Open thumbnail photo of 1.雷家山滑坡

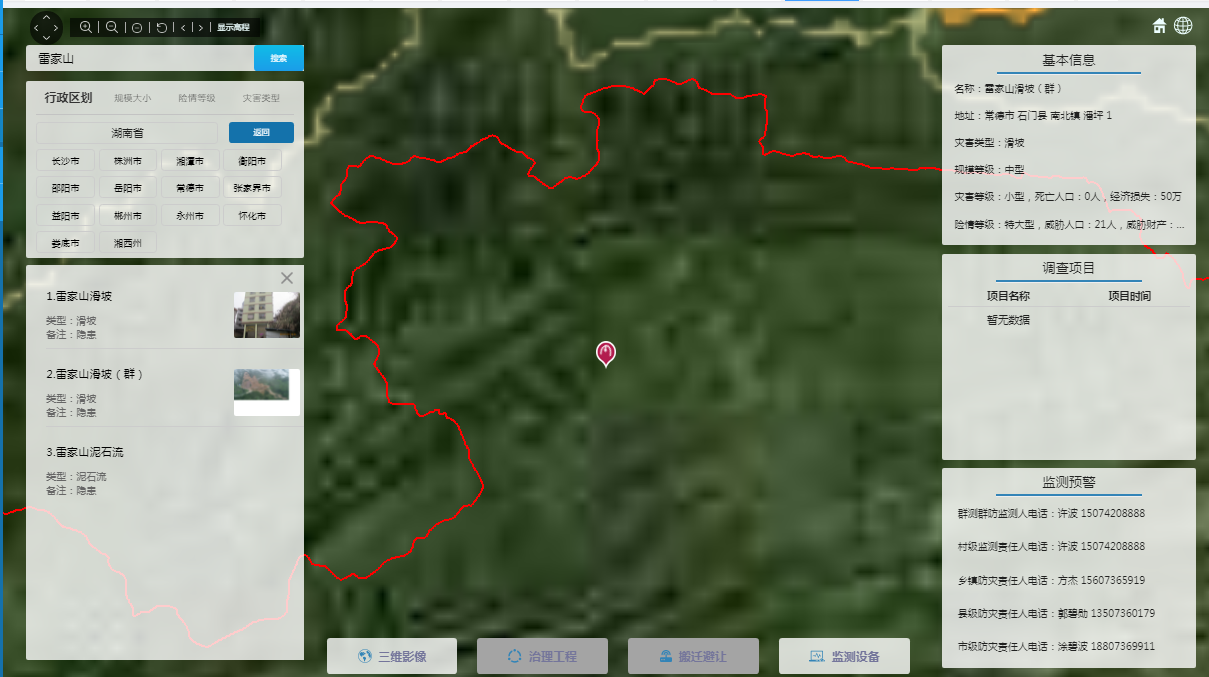[266, 315]
